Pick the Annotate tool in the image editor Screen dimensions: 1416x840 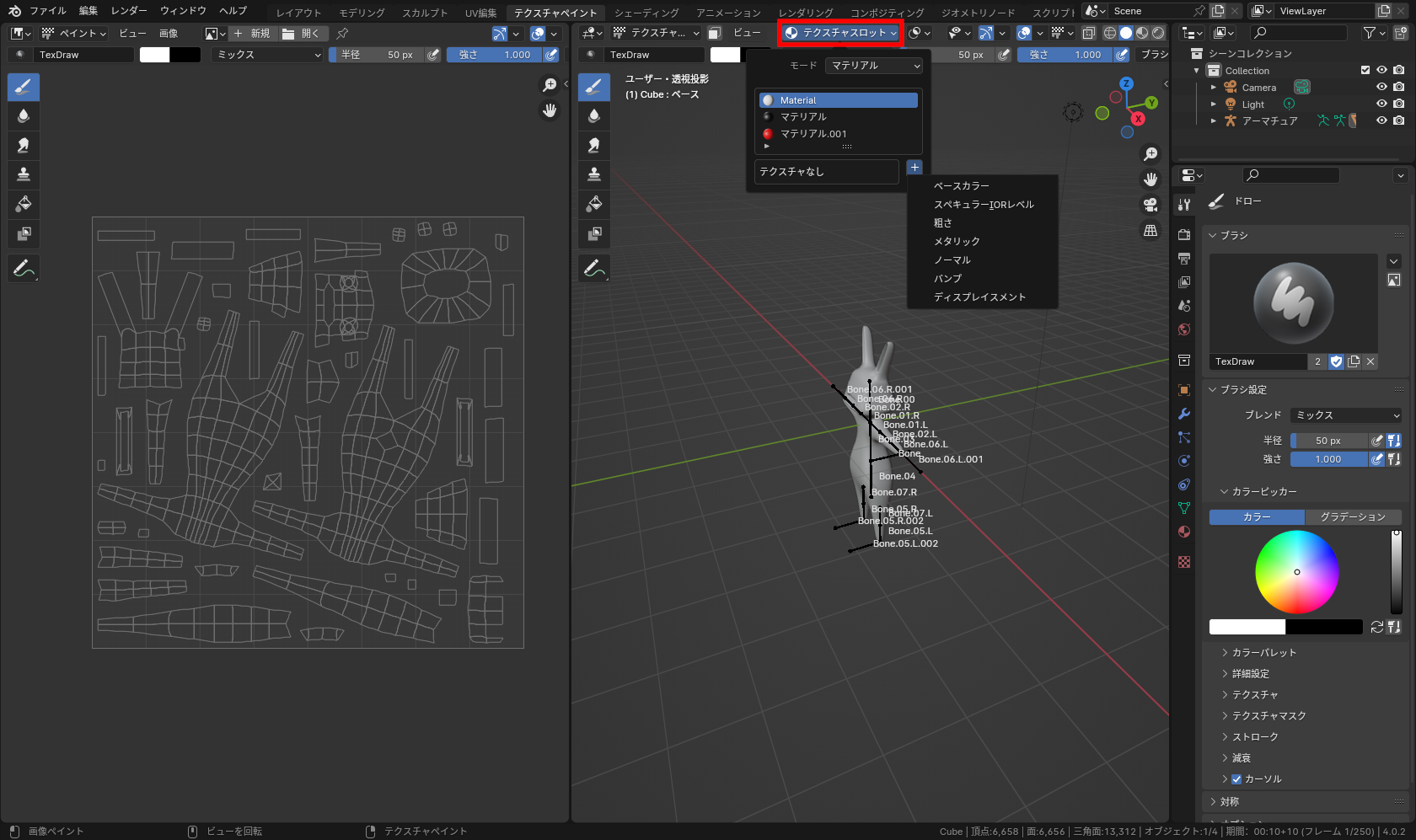23,268
